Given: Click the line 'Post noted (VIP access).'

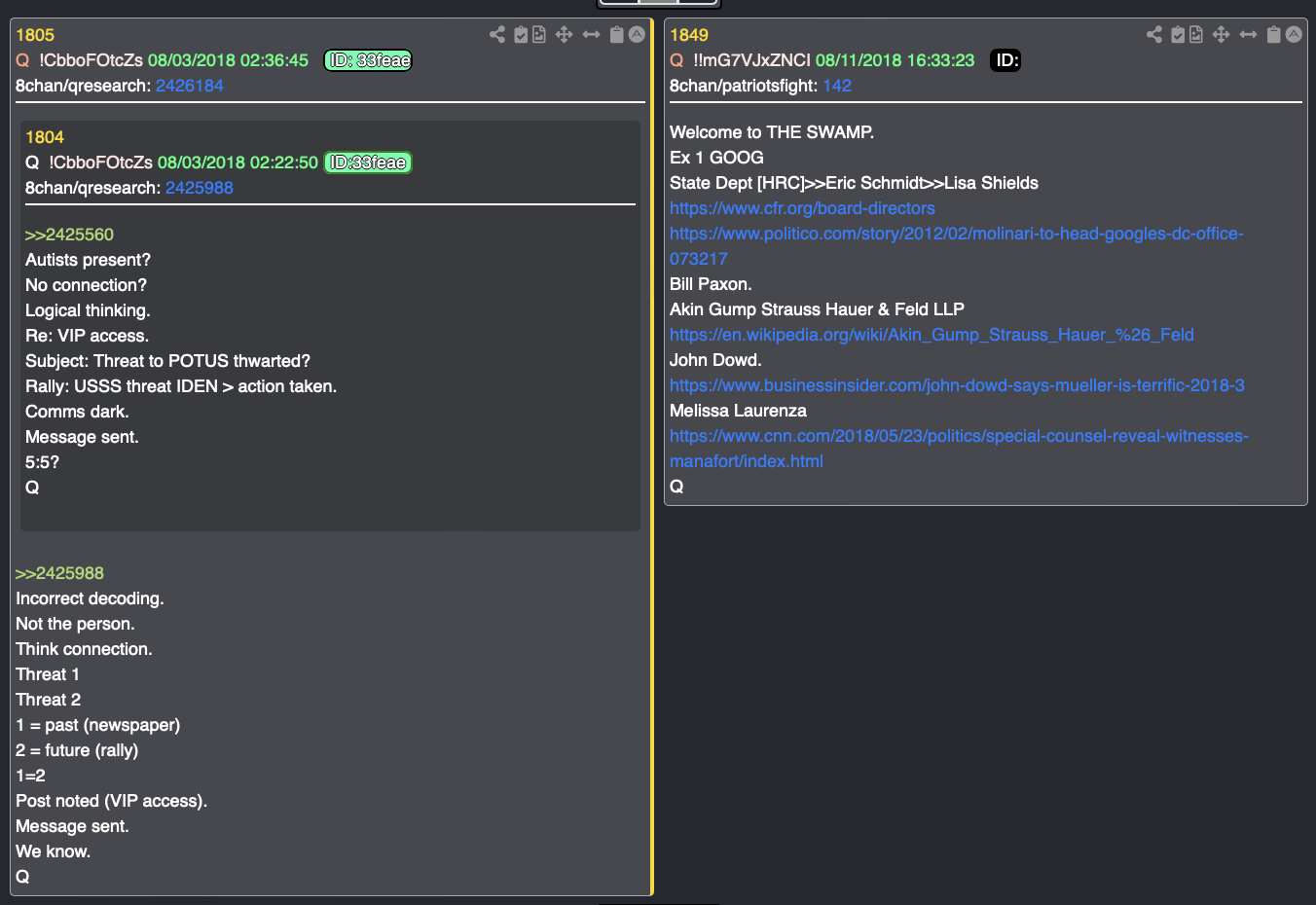Looking at the screenshot, I should click(x=111, y=801).
